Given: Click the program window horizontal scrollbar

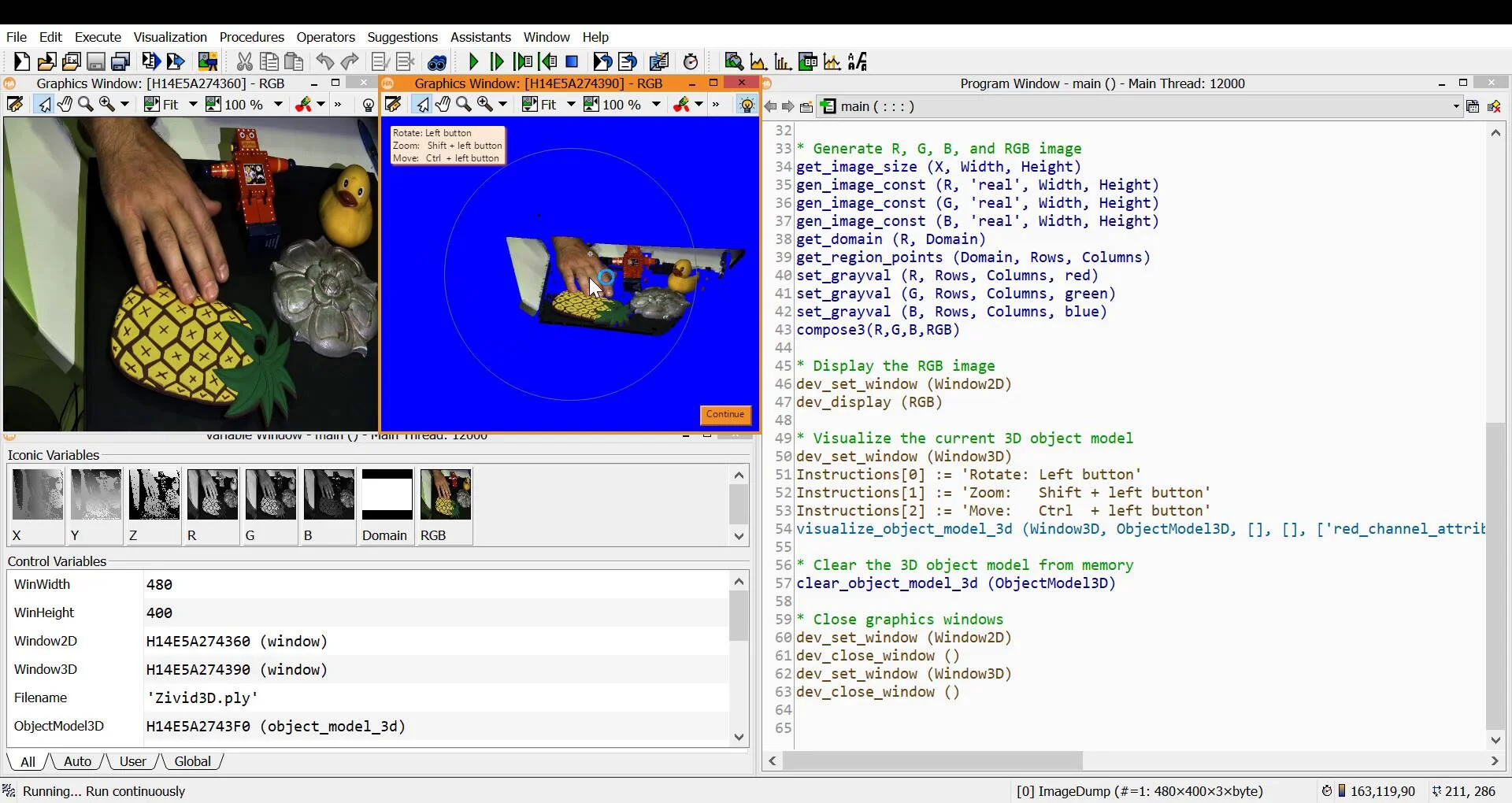Looking at the screenshot, I should click(x=932, y=760).
